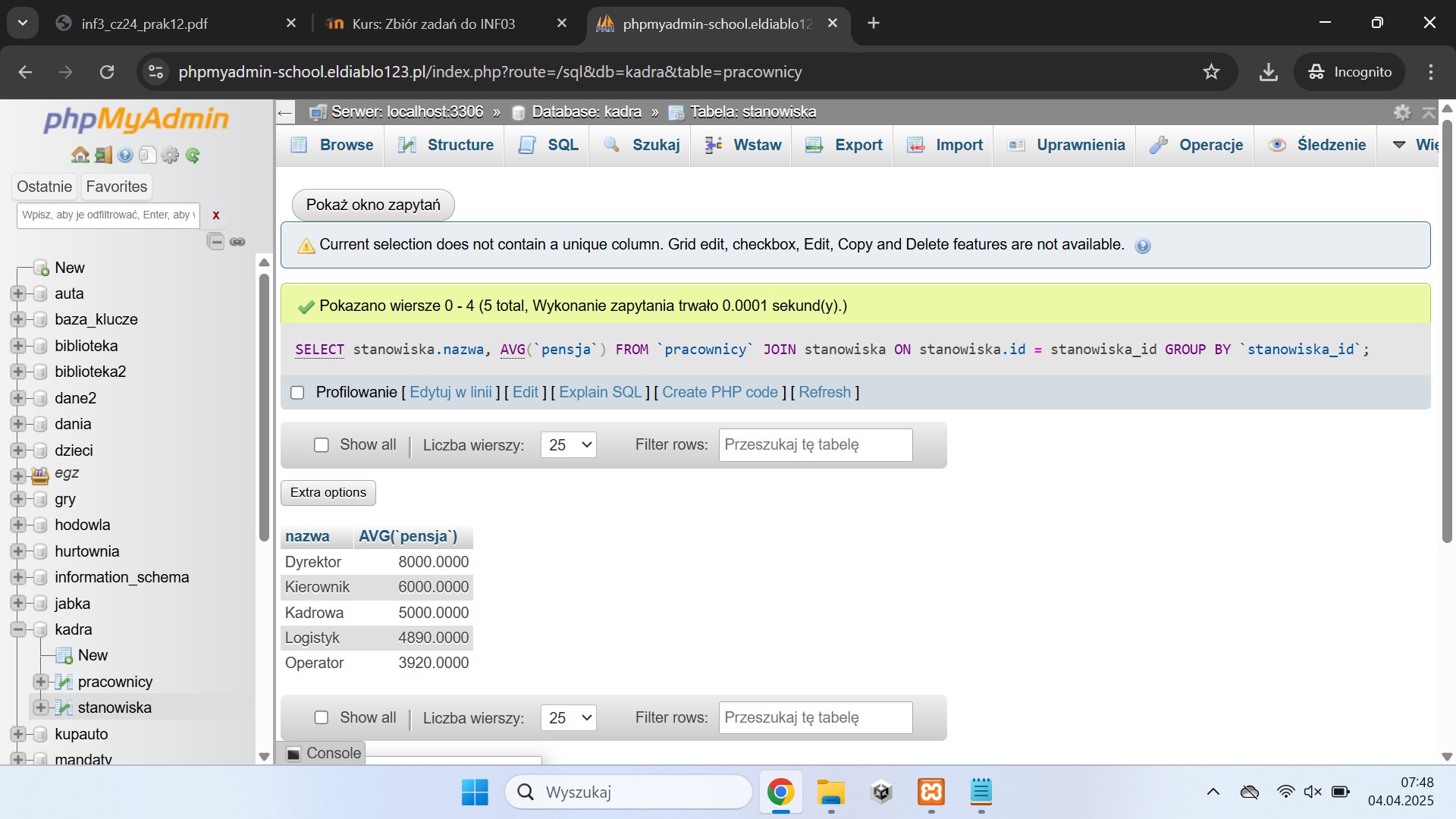
Task: Open the Więcej tab overflow menu
Action: pyautogui.click(x=1415, y=145)
